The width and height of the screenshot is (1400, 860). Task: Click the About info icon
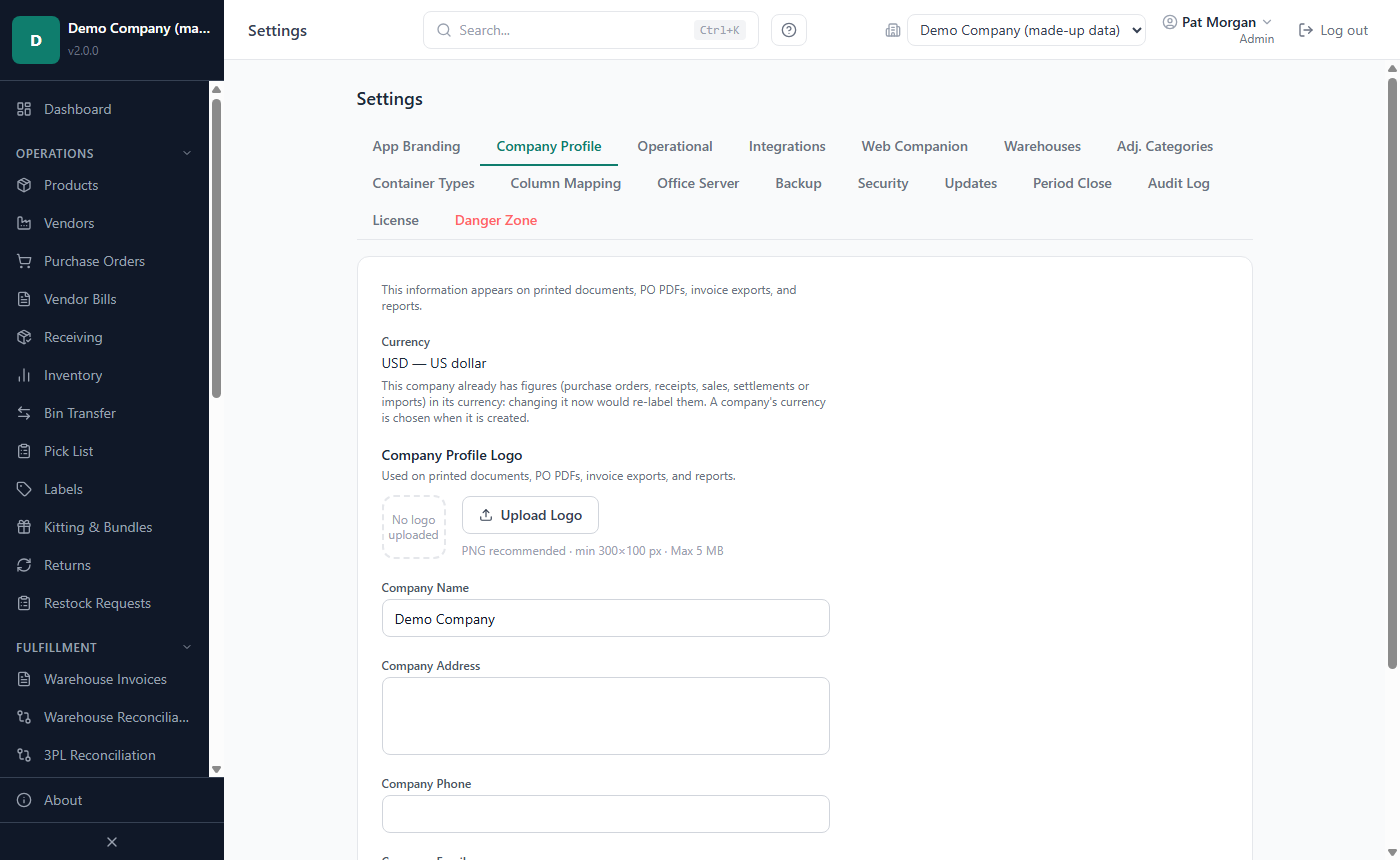24,800
